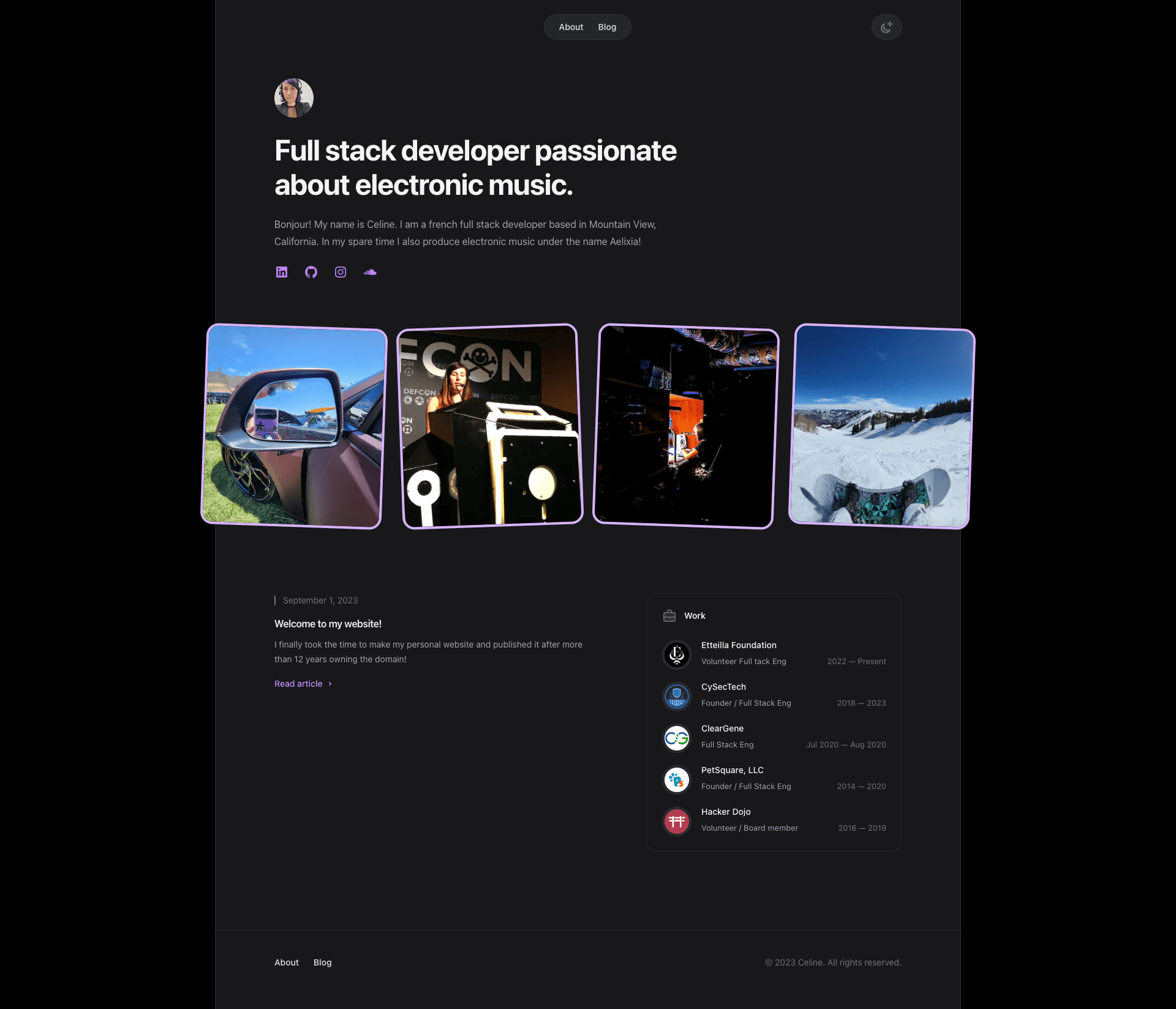Click the Blog link in footer

tap(322, 962)
